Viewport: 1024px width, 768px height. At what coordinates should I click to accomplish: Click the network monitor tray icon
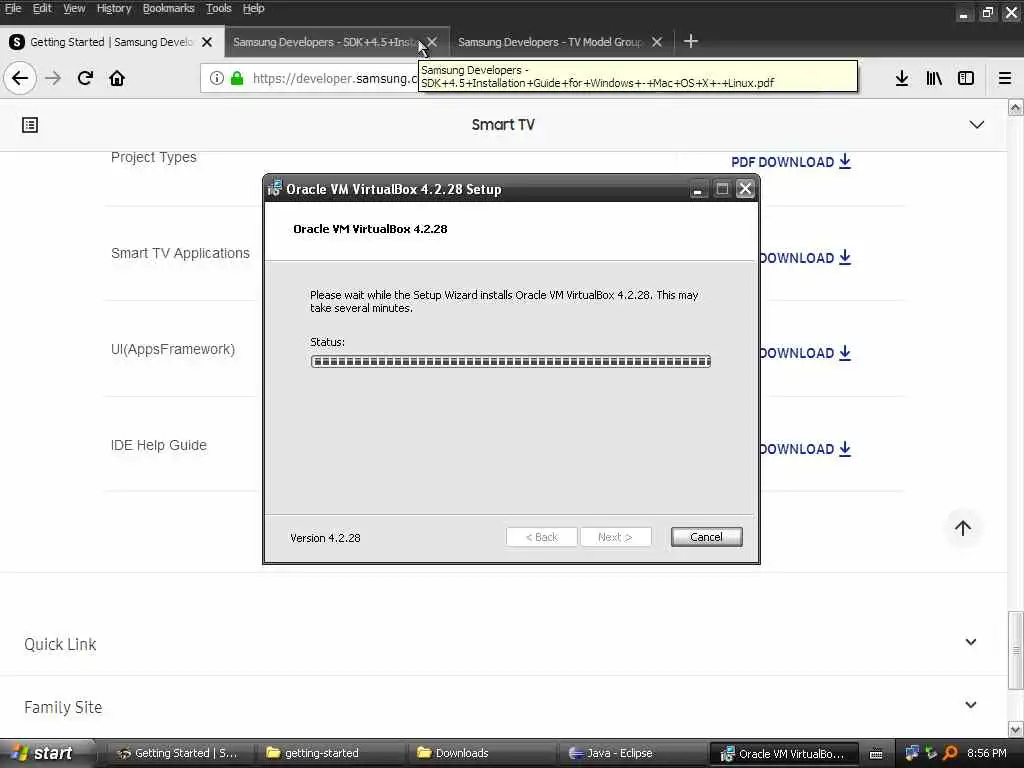[x=912, y=753]
